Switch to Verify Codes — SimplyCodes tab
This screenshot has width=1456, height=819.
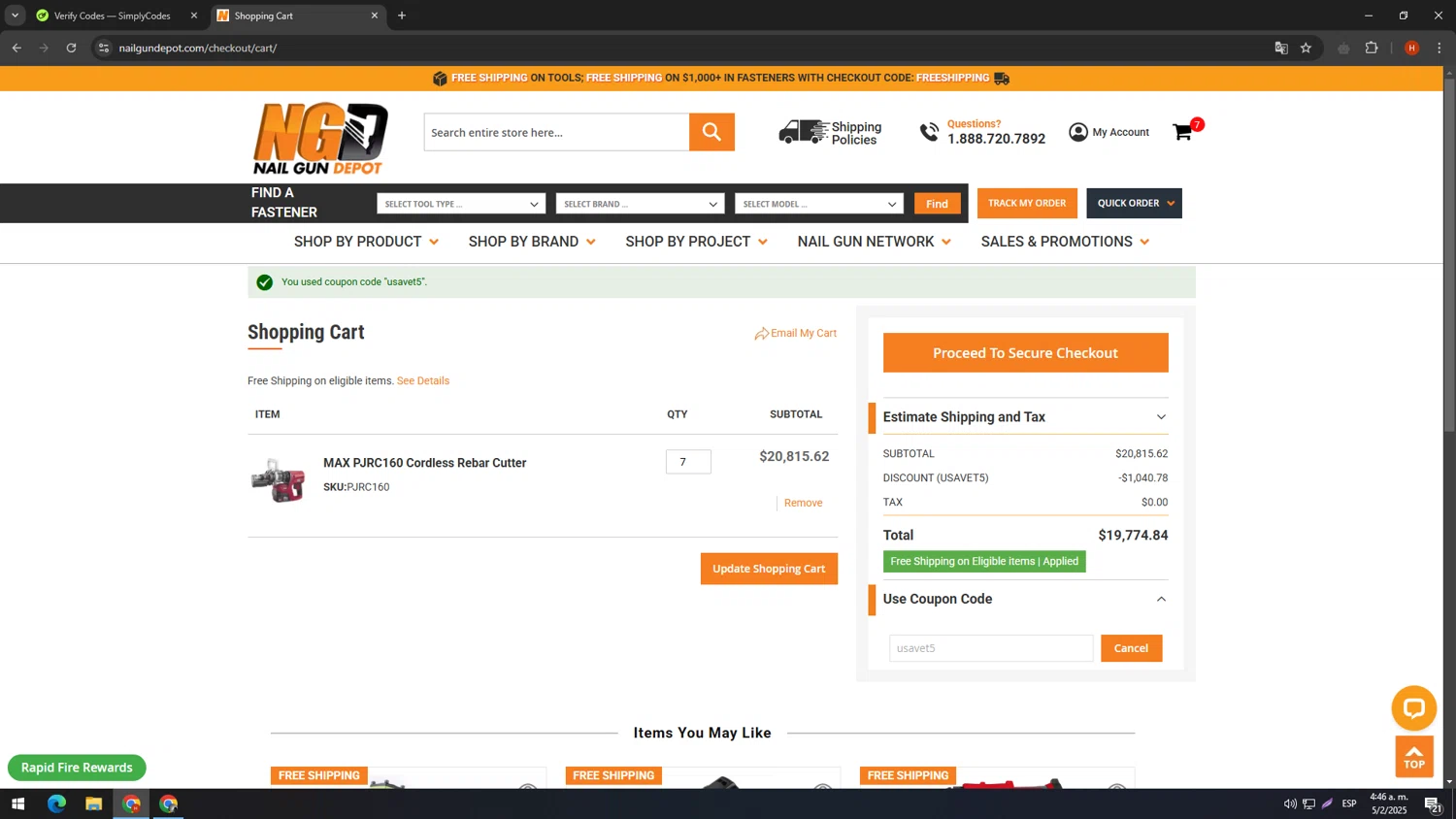pyautogui.click(x=112, y=16)
